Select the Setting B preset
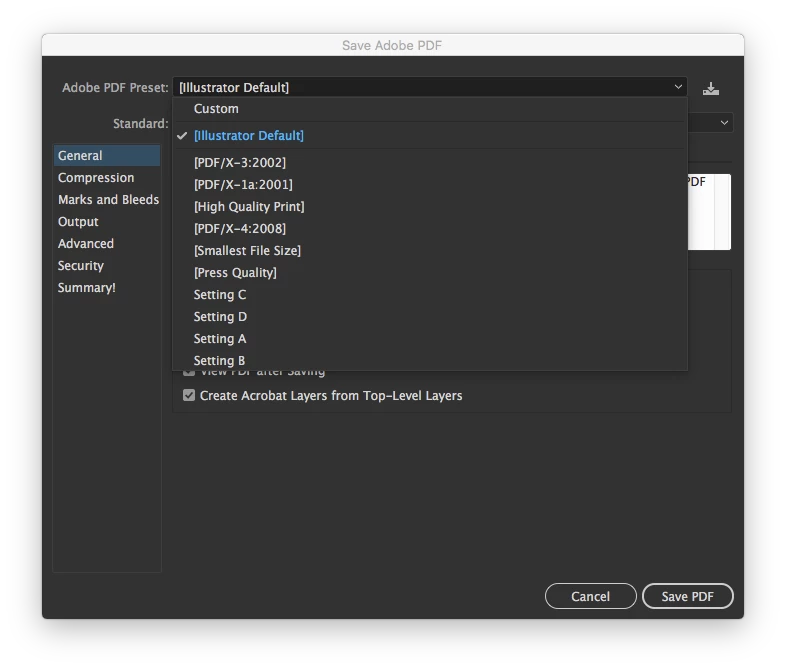786x669 pixels. pos(430,361)
